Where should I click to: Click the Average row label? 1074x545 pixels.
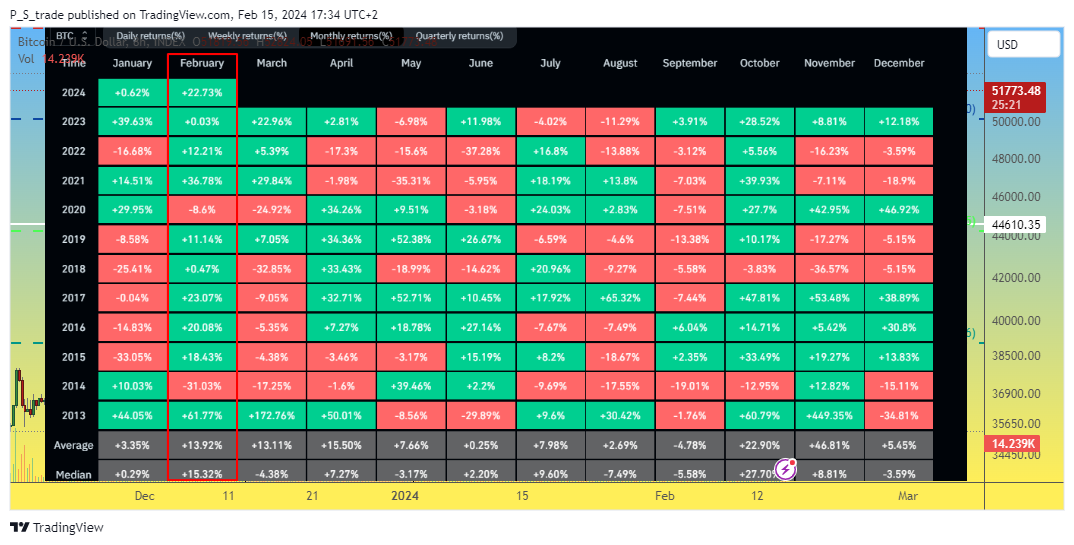point(73,445)
